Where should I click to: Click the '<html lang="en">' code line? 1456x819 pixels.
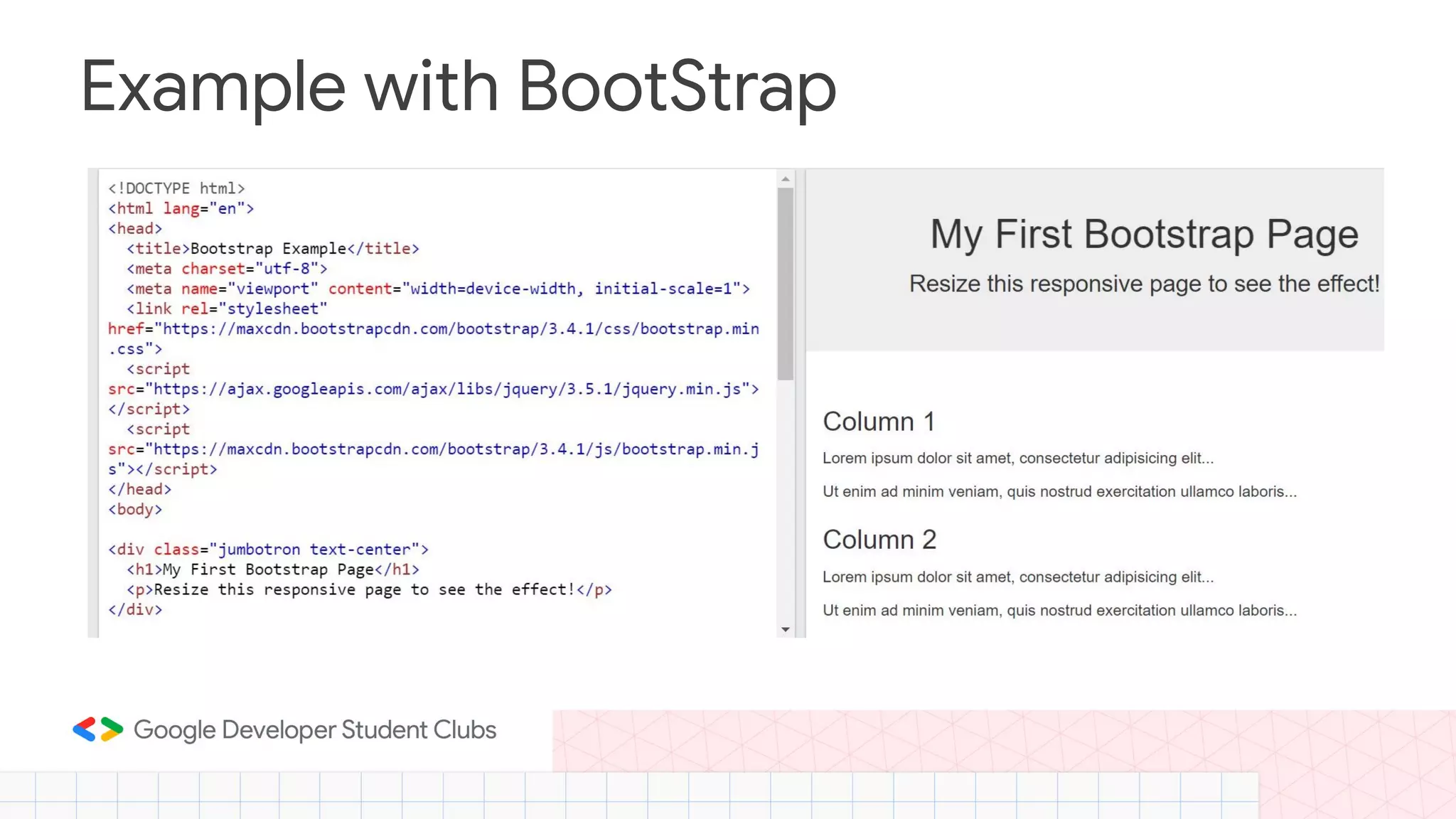[181, 208]
